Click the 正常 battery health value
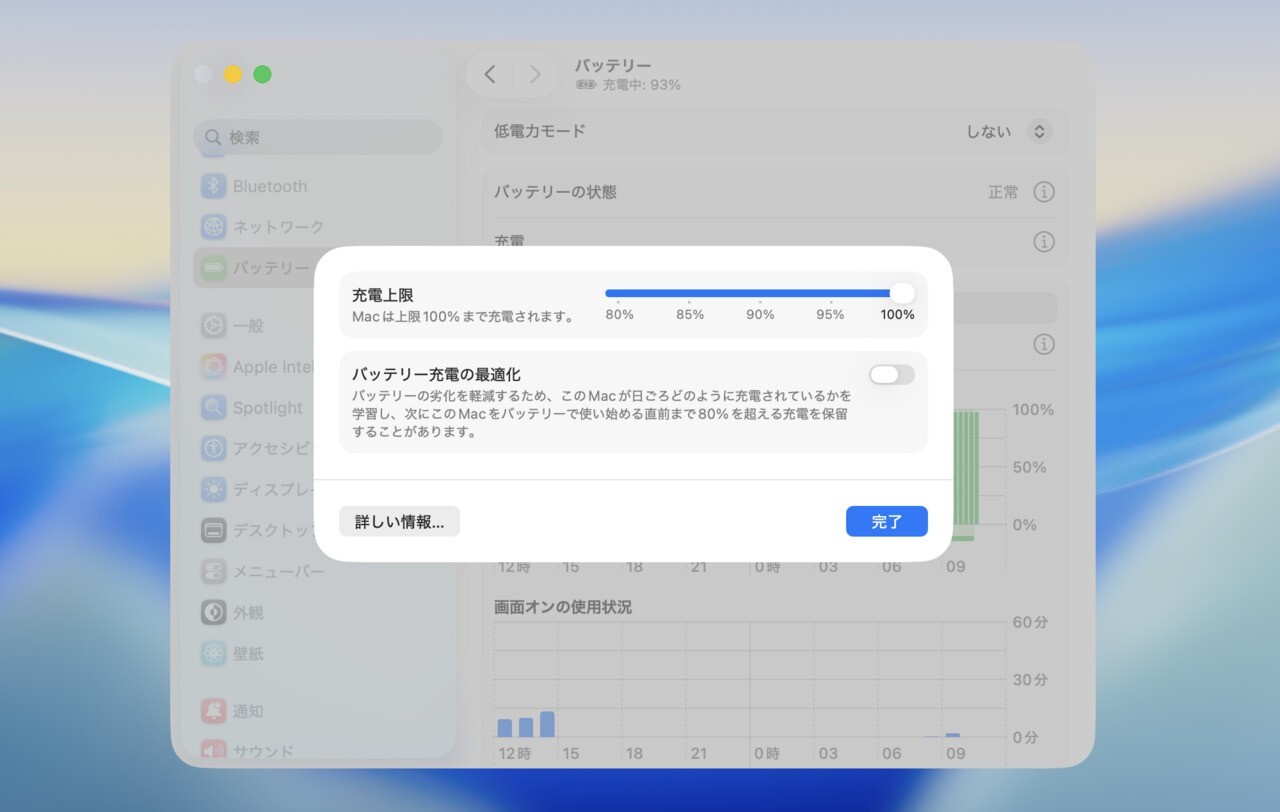Viewport: 1280px width, 812px height. [x=1003, y=192]
